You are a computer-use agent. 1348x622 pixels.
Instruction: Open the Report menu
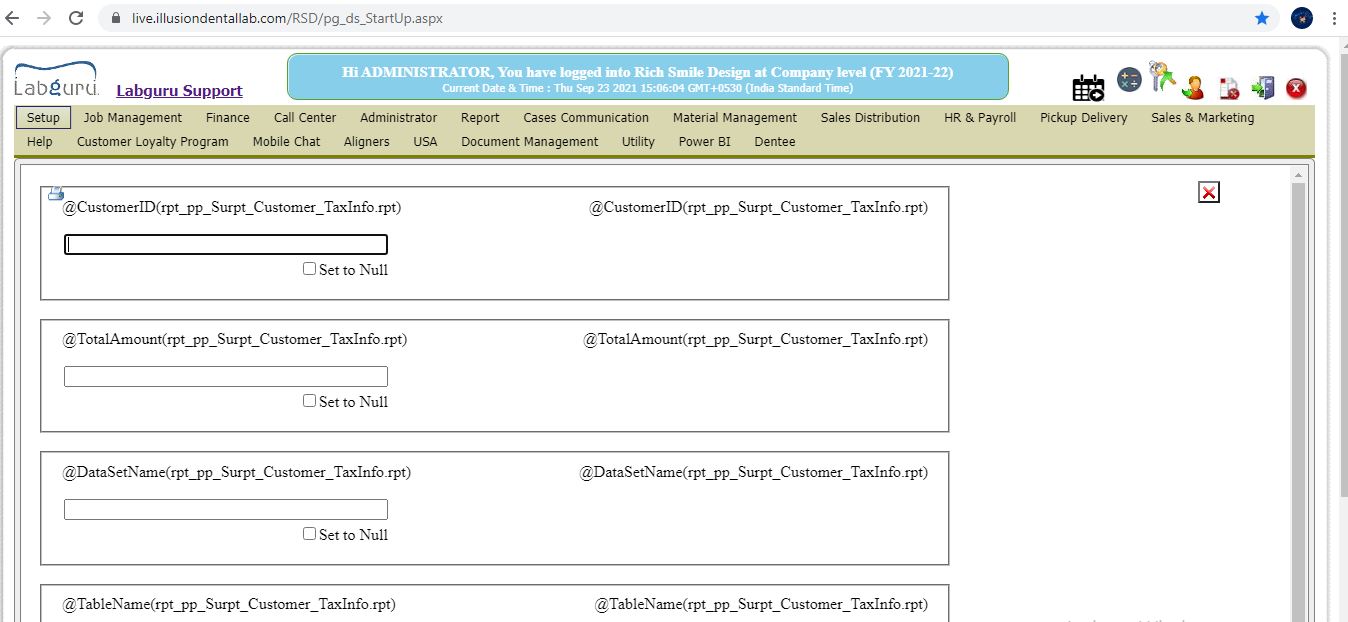tap(480, 117)
